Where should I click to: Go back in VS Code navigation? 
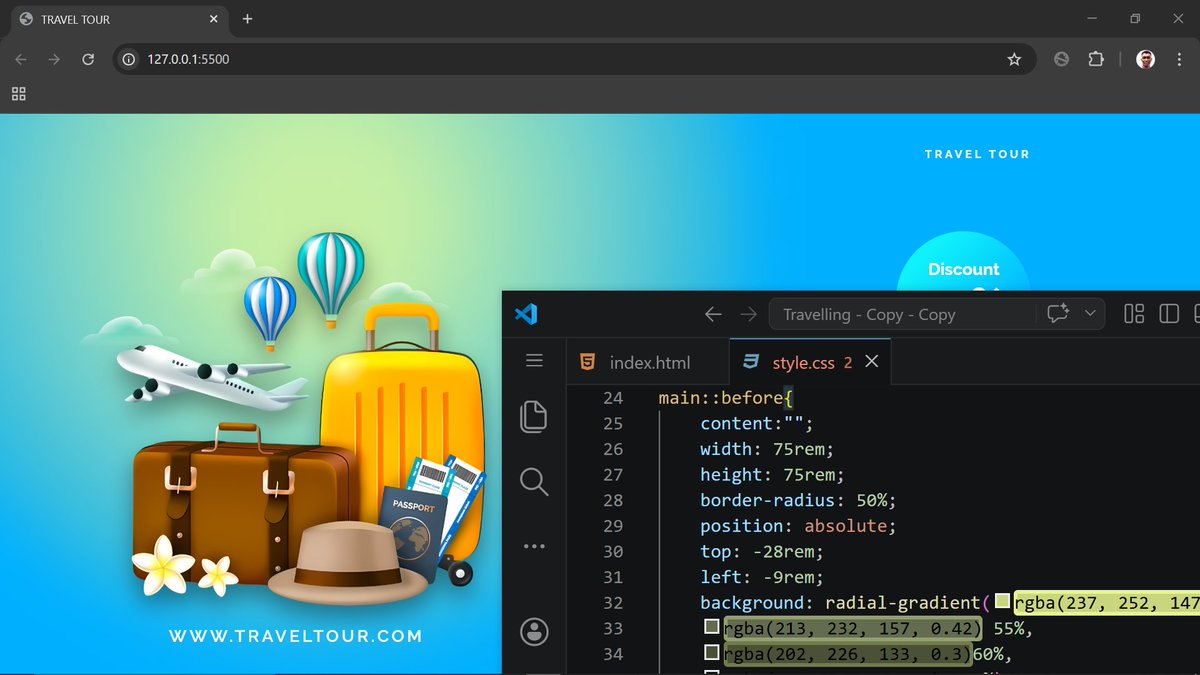[713, 314]
